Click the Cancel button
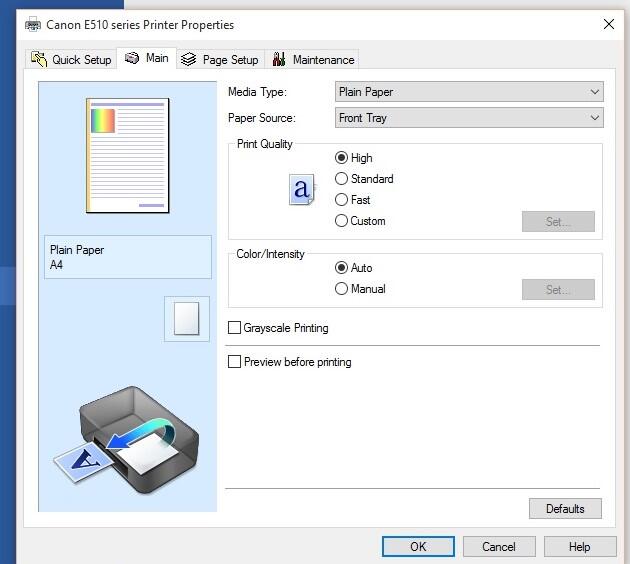Viewport: 630px width, 564px height. pos(499,546)
